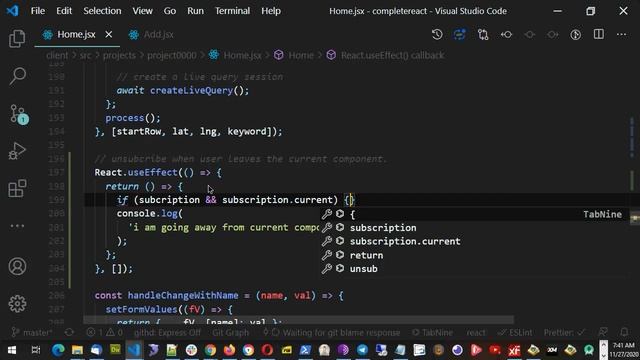
Task: Toggle file blame annotations icon in toolbar
Action: tap(576, 35)
